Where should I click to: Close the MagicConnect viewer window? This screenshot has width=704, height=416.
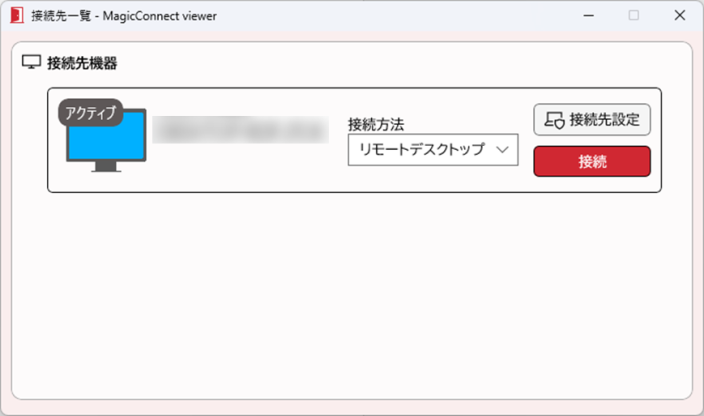point(680,15)
